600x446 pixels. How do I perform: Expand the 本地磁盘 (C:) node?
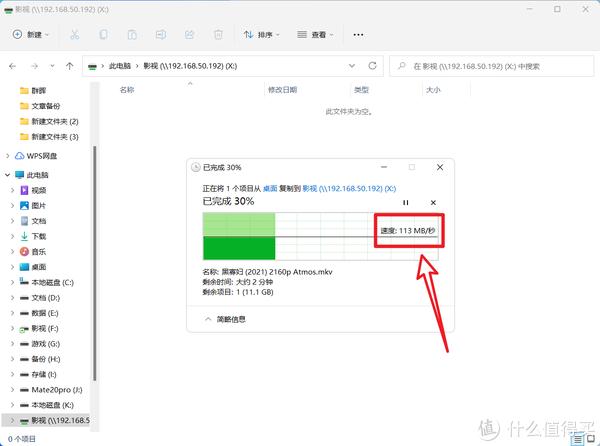(13, 282)
